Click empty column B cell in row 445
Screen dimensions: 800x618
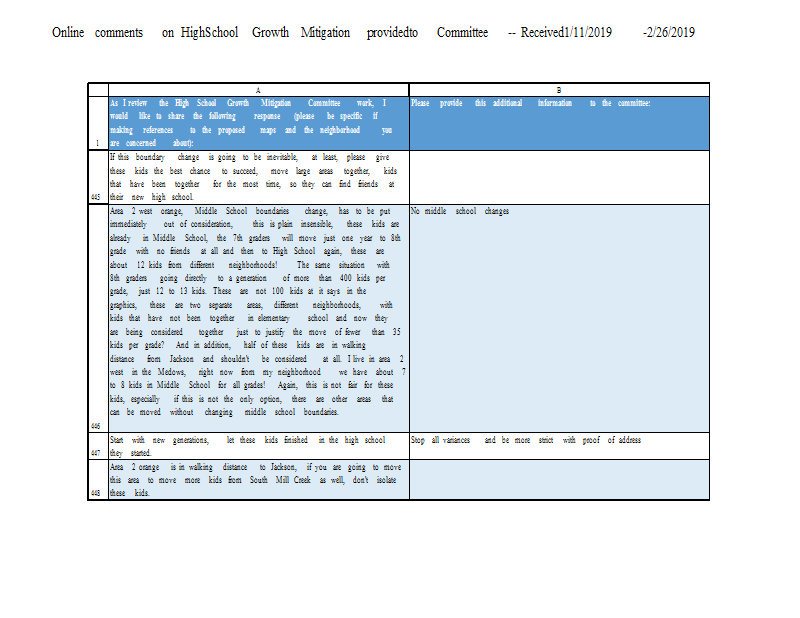click(x=559, y=178)
